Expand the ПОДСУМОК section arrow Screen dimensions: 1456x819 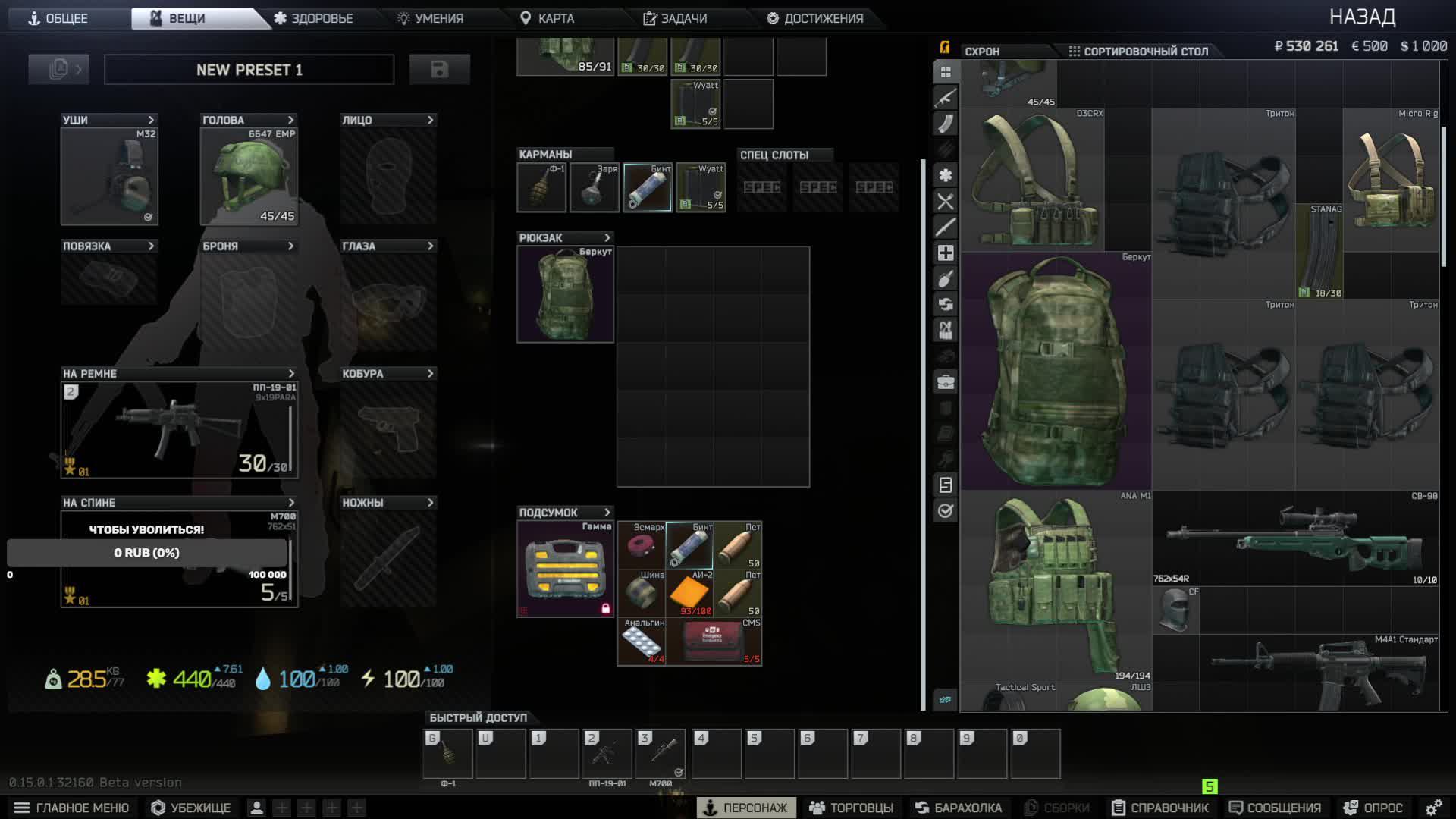pos(607,512)
